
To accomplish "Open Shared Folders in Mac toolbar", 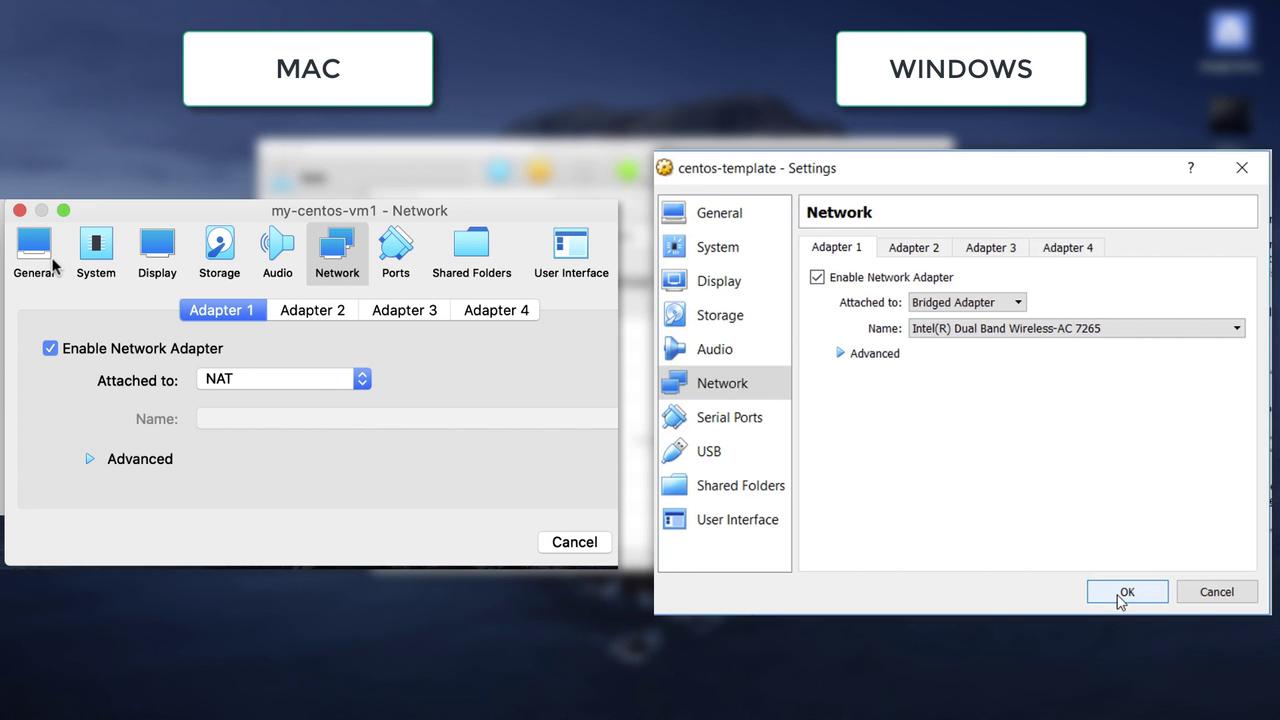I will [x=471, y=252].
